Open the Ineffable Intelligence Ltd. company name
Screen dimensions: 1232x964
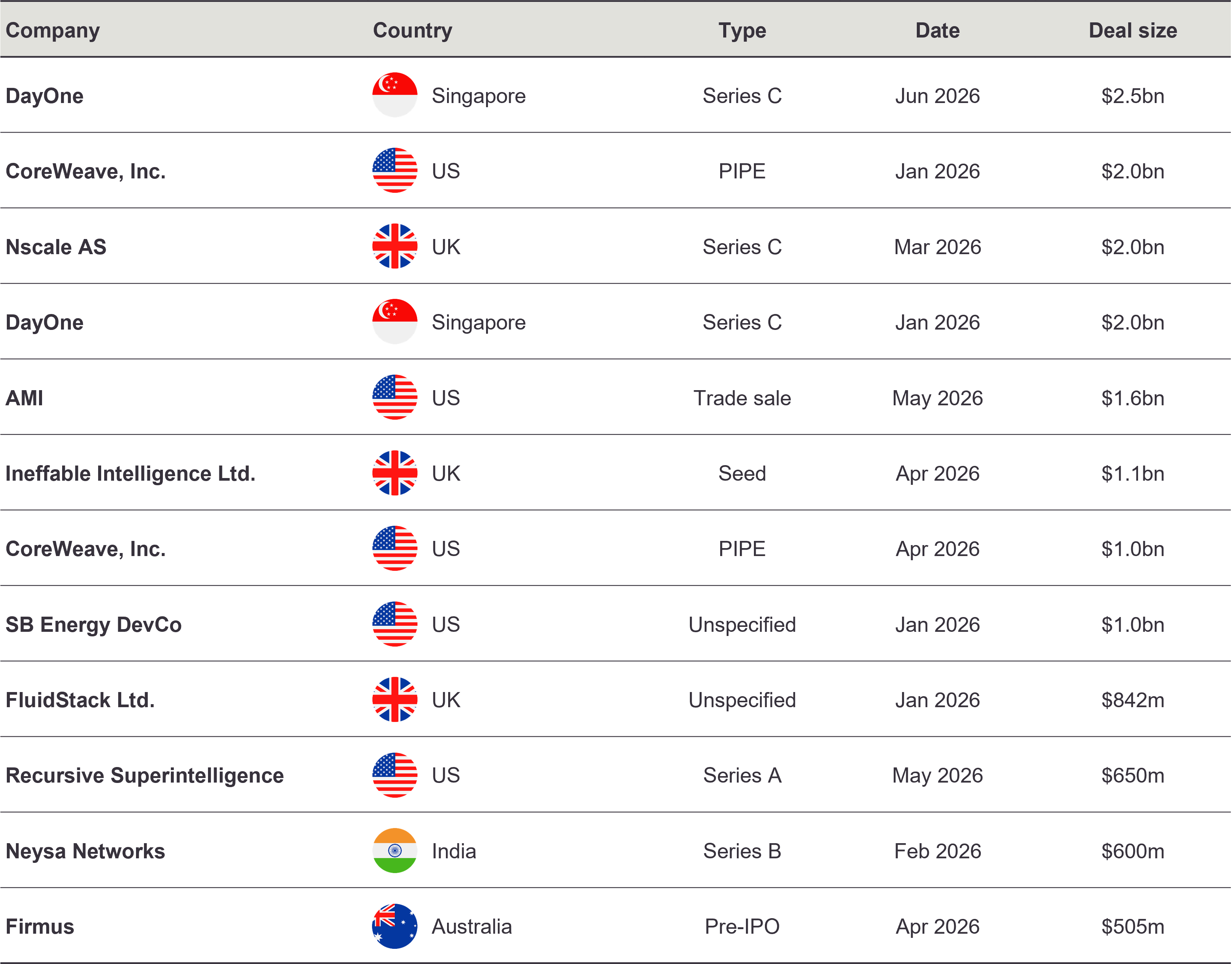(x=130, y=473)
